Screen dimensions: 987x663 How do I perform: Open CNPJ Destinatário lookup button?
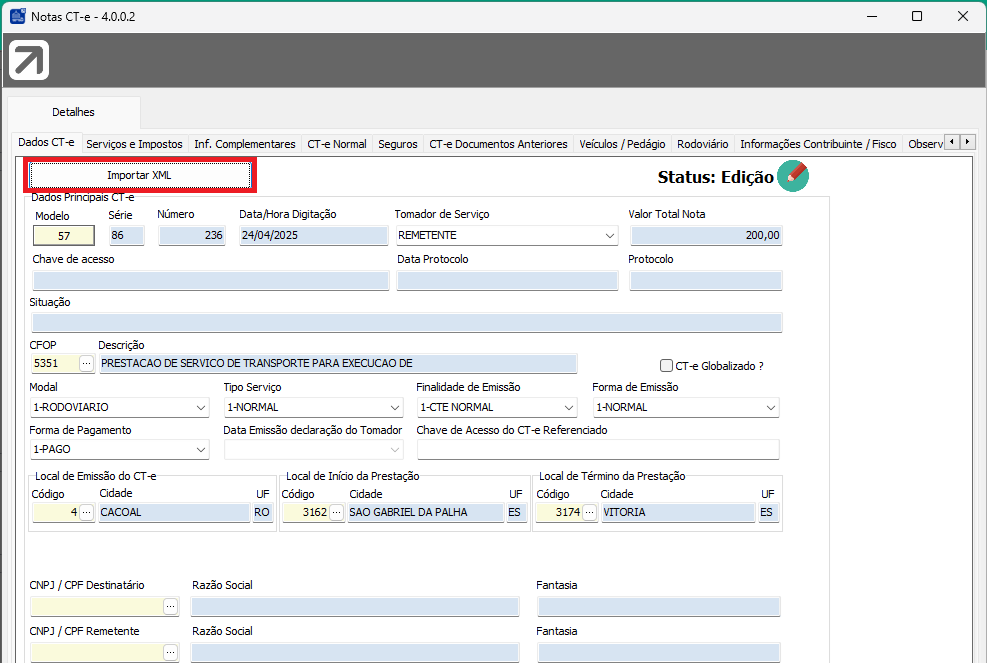(x=171, y=607)
